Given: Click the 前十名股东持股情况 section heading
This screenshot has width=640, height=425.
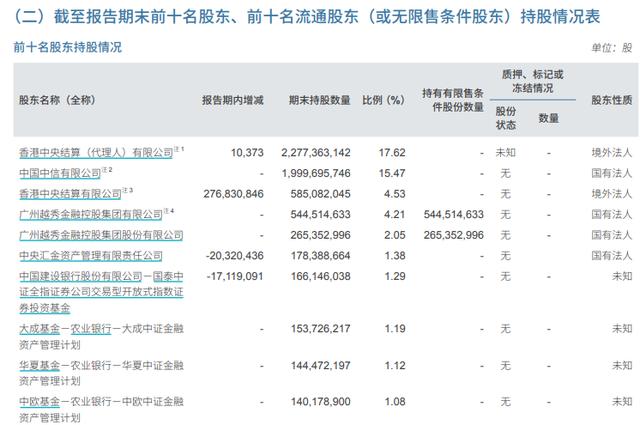Looking at the screenshot, I should click(x=68, y=47).
